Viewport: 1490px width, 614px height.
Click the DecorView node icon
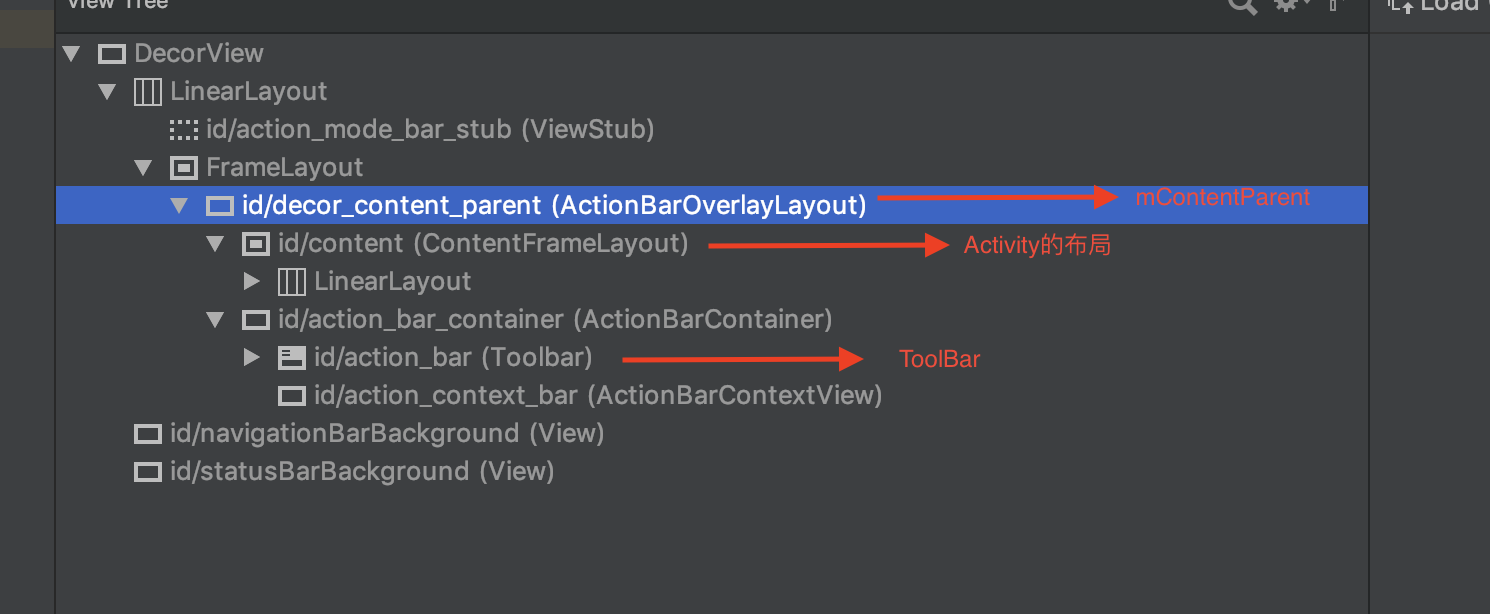tap(112, 54)
